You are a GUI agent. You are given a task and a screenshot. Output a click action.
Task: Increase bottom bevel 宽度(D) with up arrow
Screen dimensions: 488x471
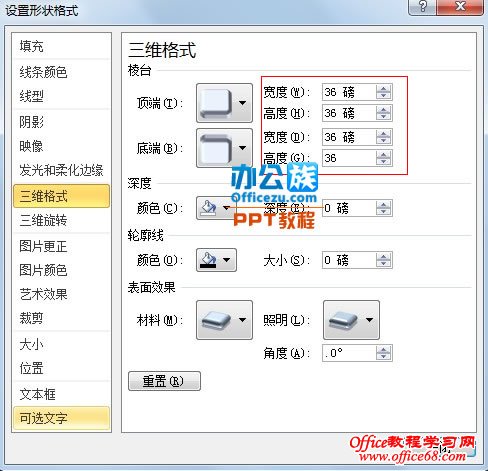click(384, 133)
